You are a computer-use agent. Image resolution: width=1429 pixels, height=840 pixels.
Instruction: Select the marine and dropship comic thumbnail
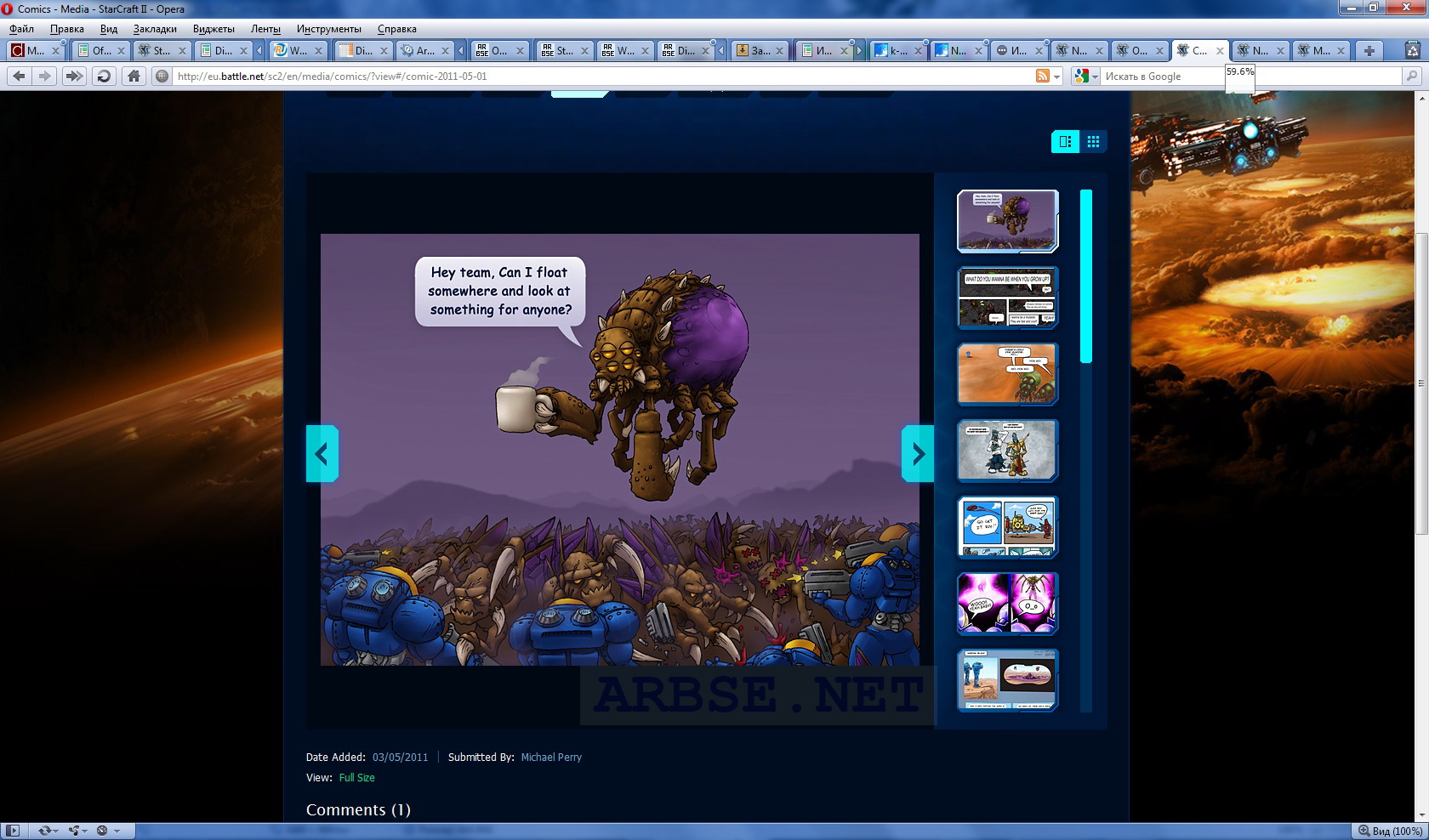(x=1008, y=680)
